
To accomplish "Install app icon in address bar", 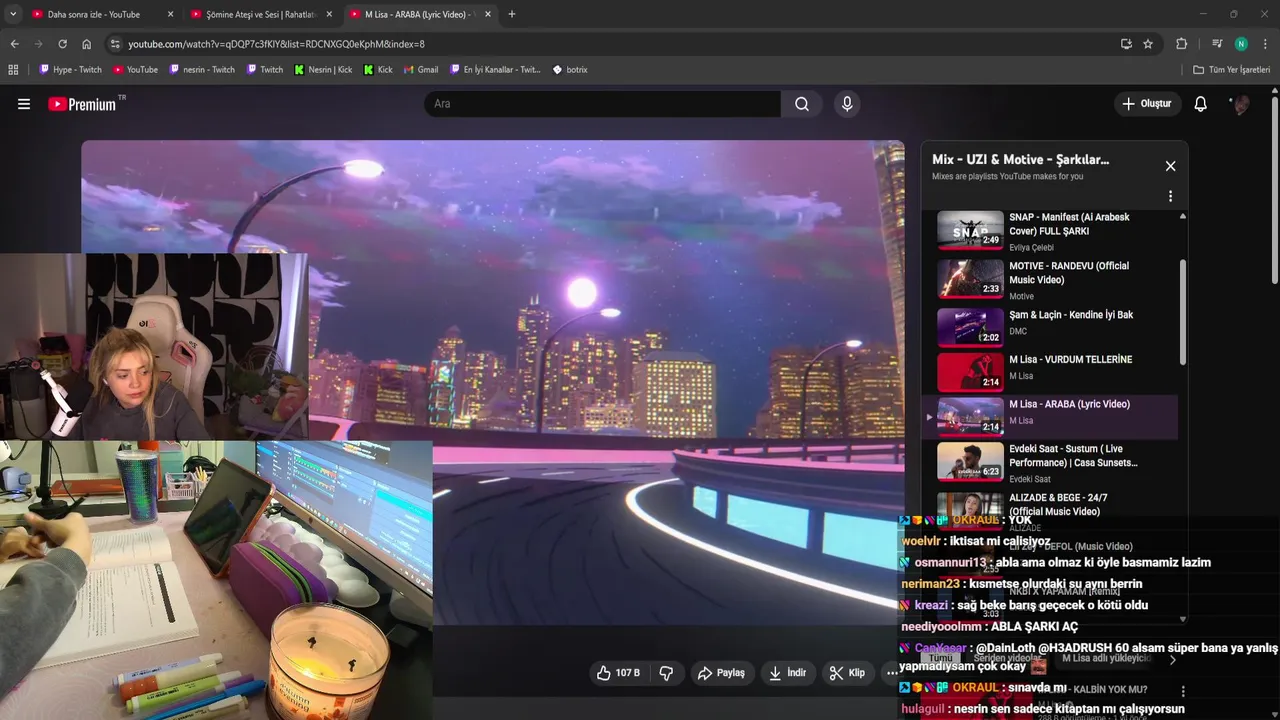I will tap(1126, 44).
